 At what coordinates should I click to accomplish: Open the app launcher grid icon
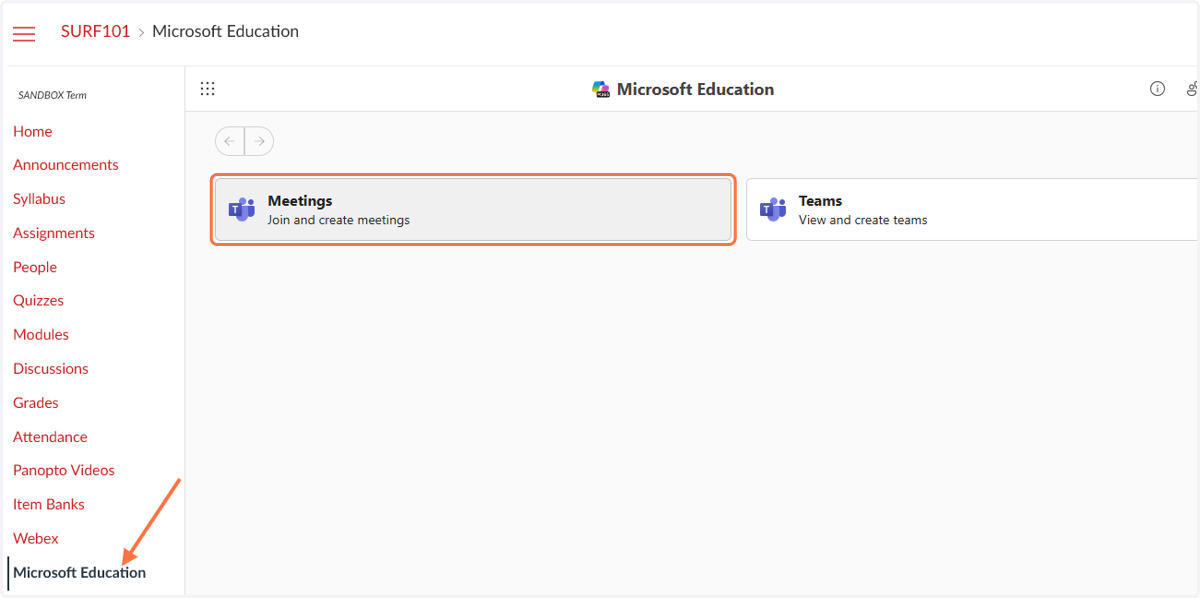[x=208, y=89]
